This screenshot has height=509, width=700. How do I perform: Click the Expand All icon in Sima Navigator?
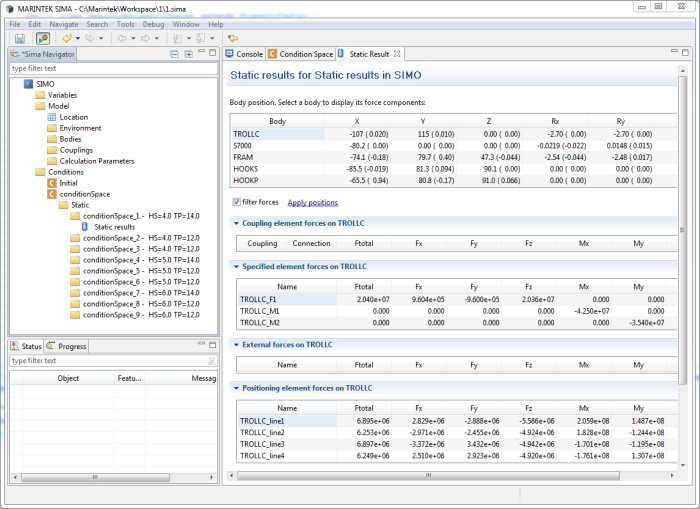click(189, 54)
